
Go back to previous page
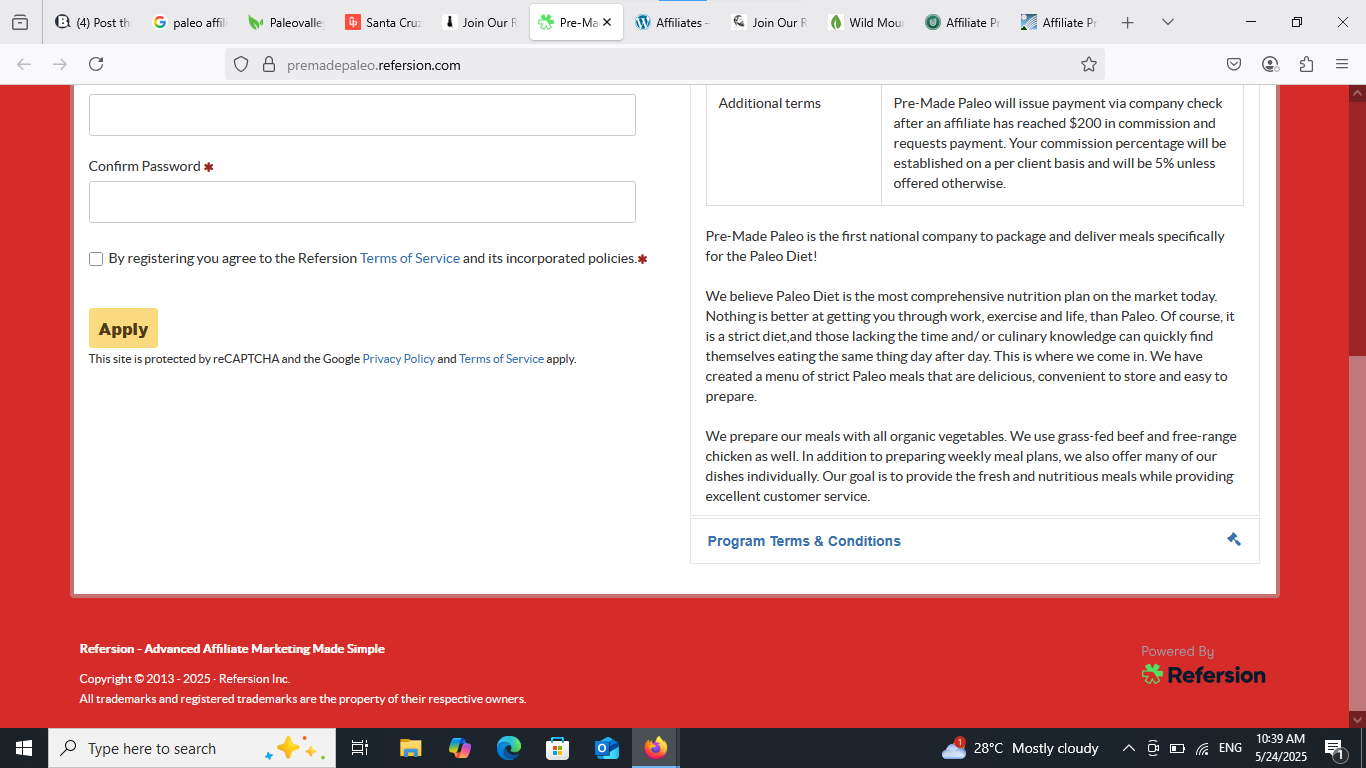(24, 64)
